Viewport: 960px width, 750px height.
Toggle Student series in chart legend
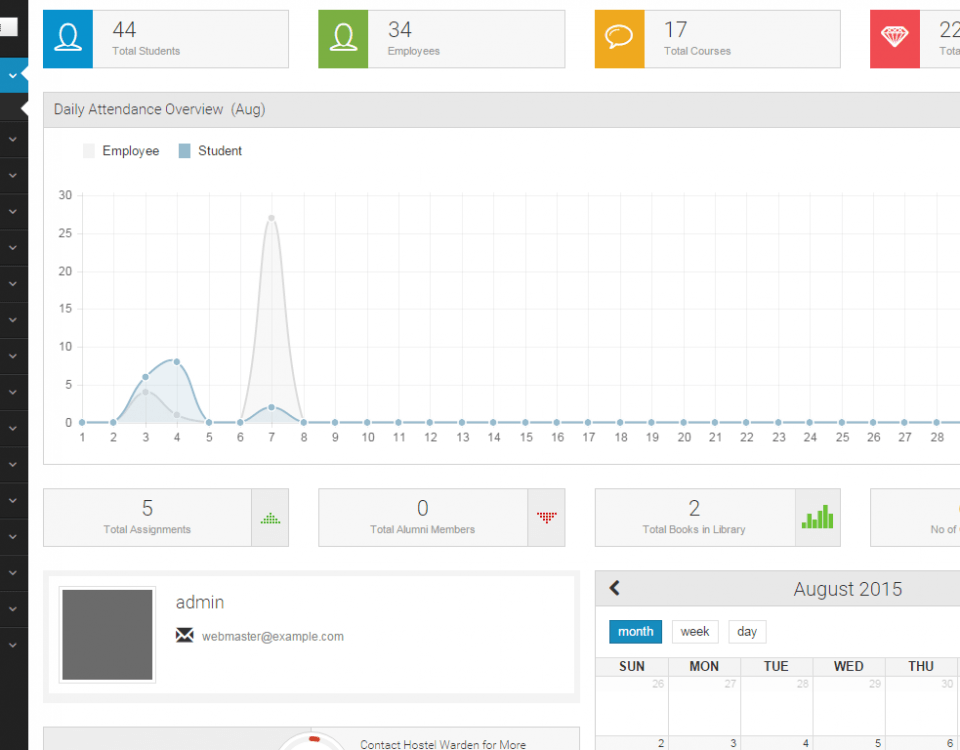pyautogui.click(x=210, y=151)
